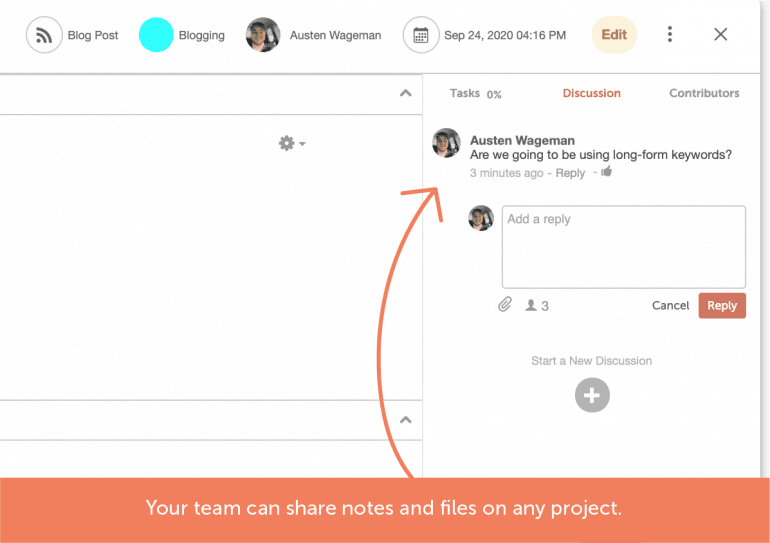Switch to the Tasks tab
770x543 pixels.
[465, 93]
